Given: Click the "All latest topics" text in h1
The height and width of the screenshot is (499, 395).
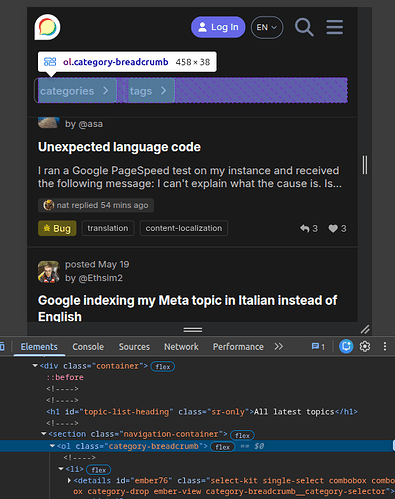Looking at the screenshot, I should click(294, 412).
